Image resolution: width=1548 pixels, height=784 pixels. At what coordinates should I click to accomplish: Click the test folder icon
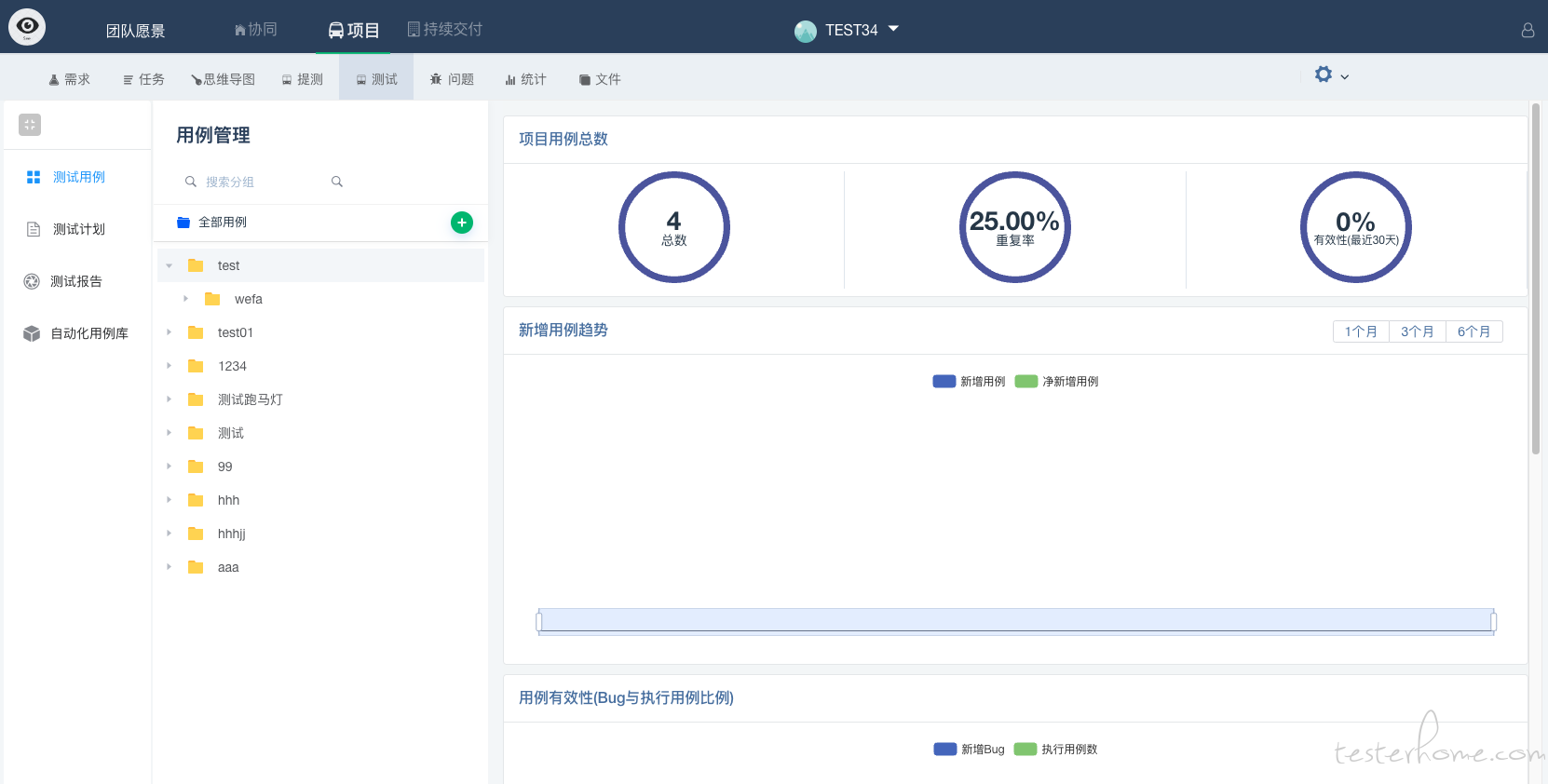[x=196, y=265]
